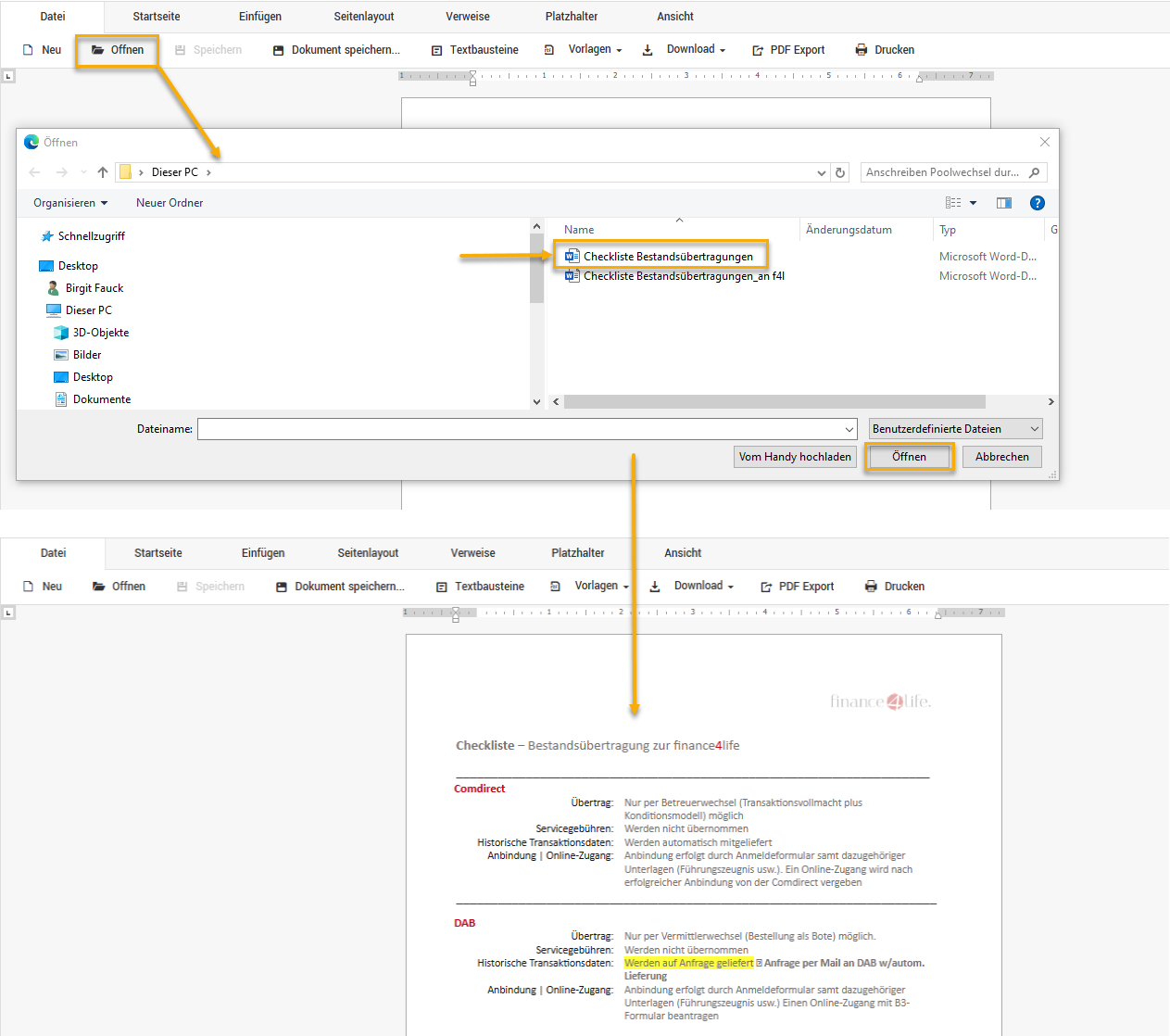Click Neuer Ordner

170,203
